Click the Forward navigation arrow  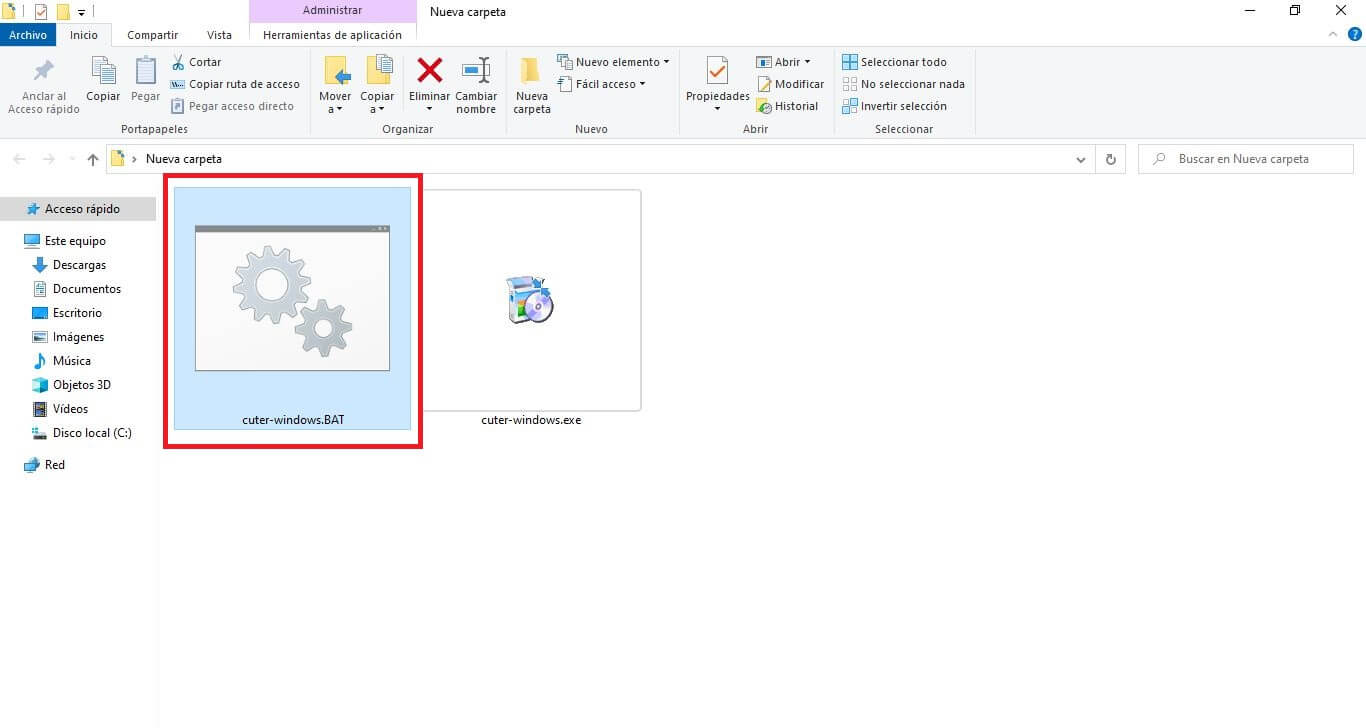pyautogui.click(x=48, y=159)
